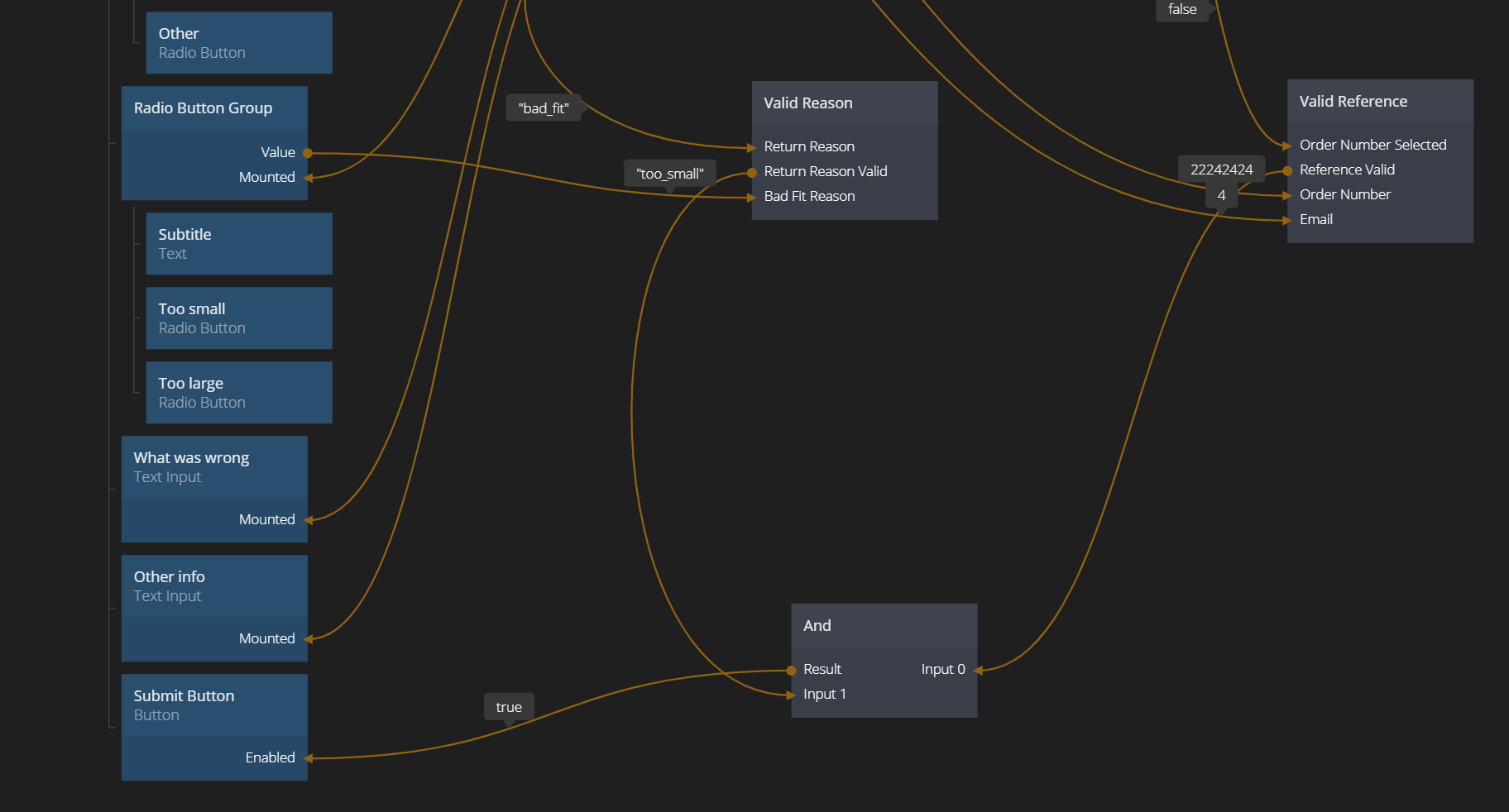Select the Too small Radio Button node
The width and height of the screenshot is (1509, 812).
point(238,318)
